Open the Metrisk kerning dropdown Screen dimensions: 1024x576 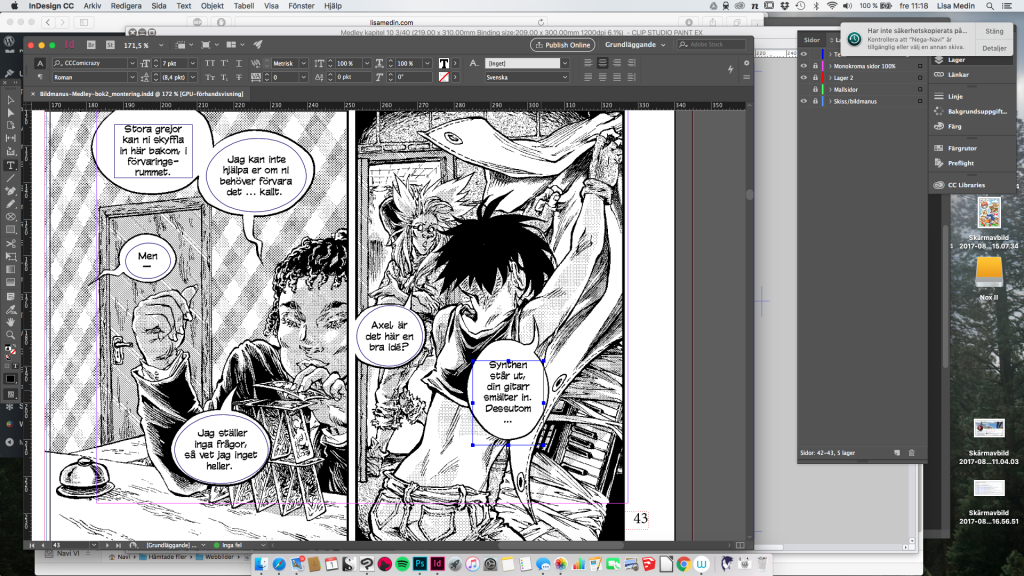304,63
